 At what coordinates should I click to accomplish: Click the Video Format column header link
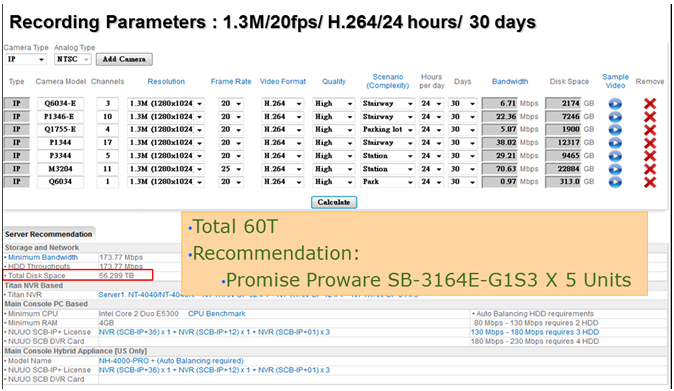point(283,81)
